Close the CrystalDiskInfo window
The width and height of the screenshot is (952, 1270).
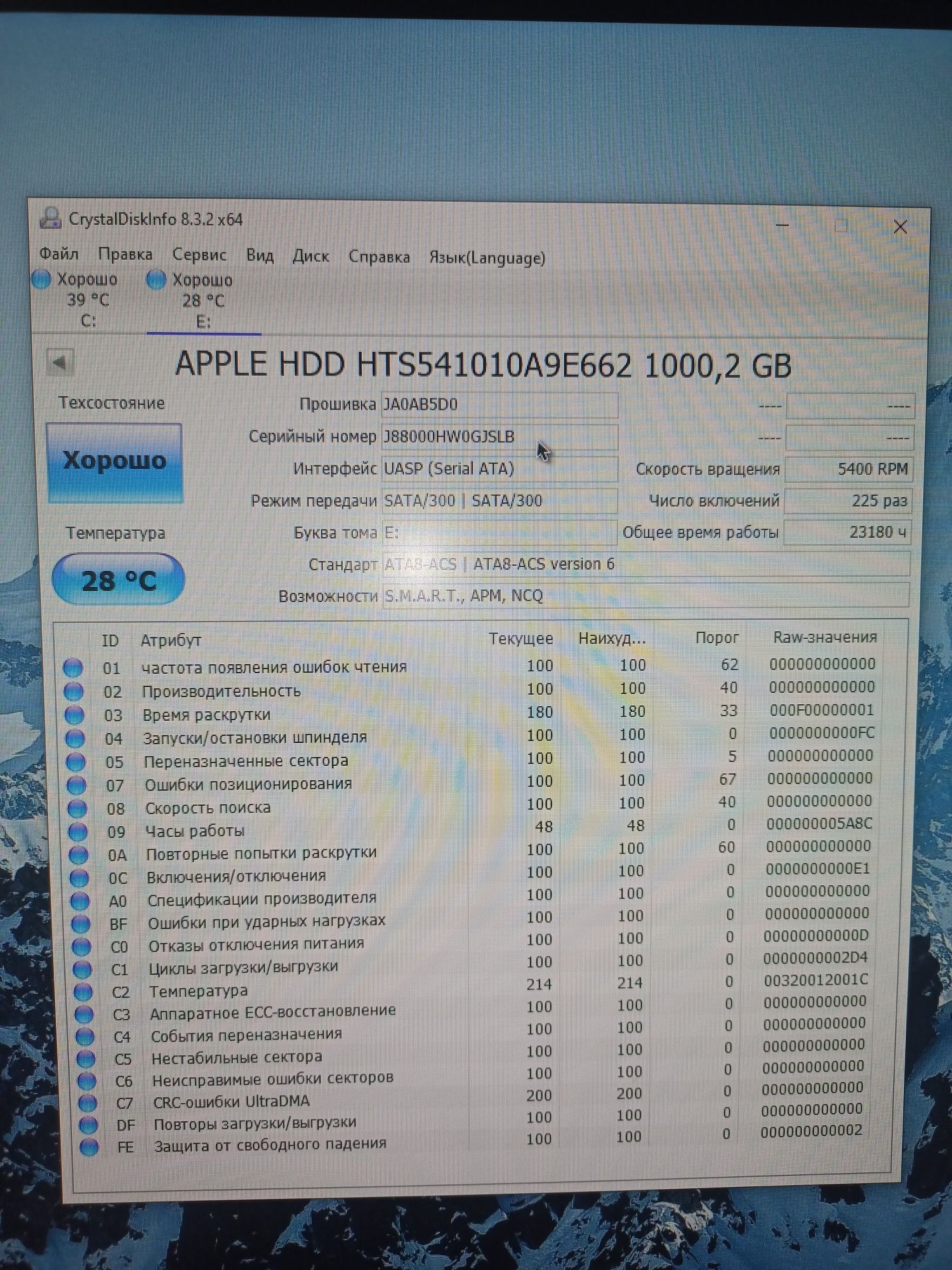900,227
